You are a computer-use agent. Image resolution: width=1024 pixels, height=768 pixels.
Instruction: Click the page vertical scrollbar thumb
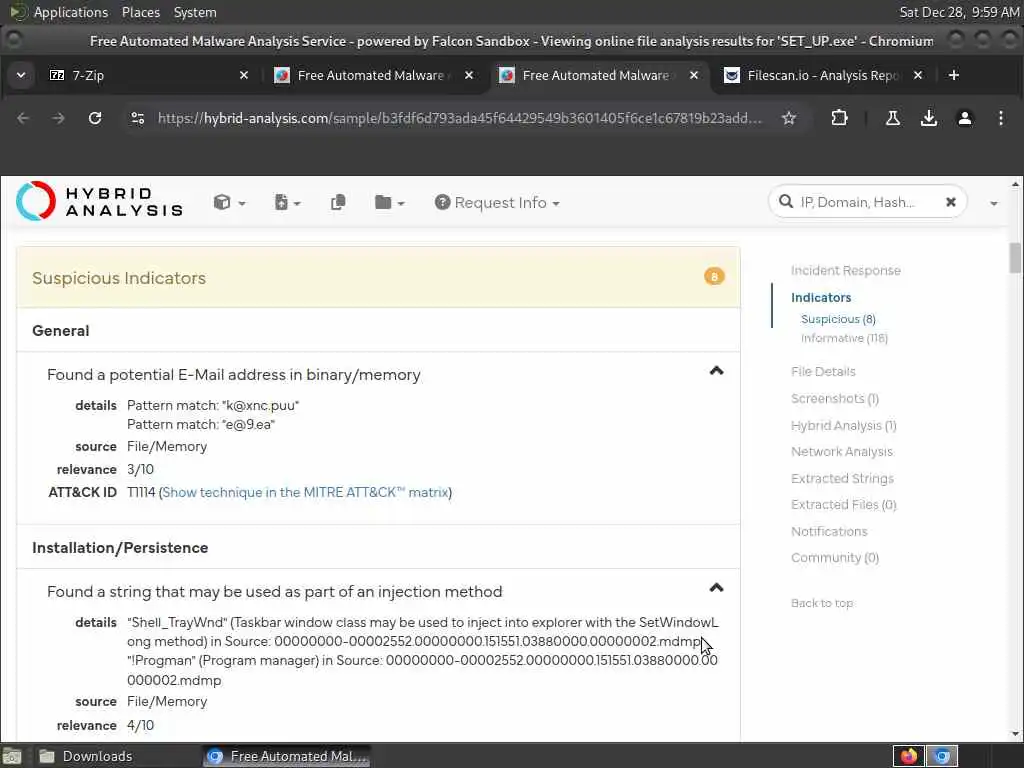click(x=1015, y=257)
